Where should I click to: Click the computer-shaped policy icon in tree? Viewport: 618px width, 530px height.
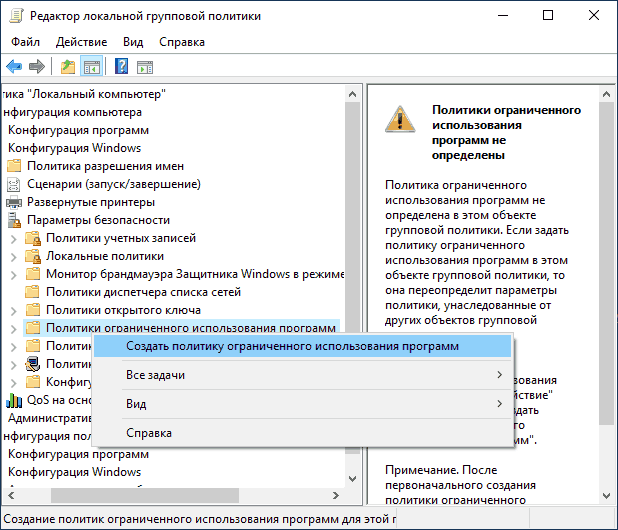click(x=33, y=364)
